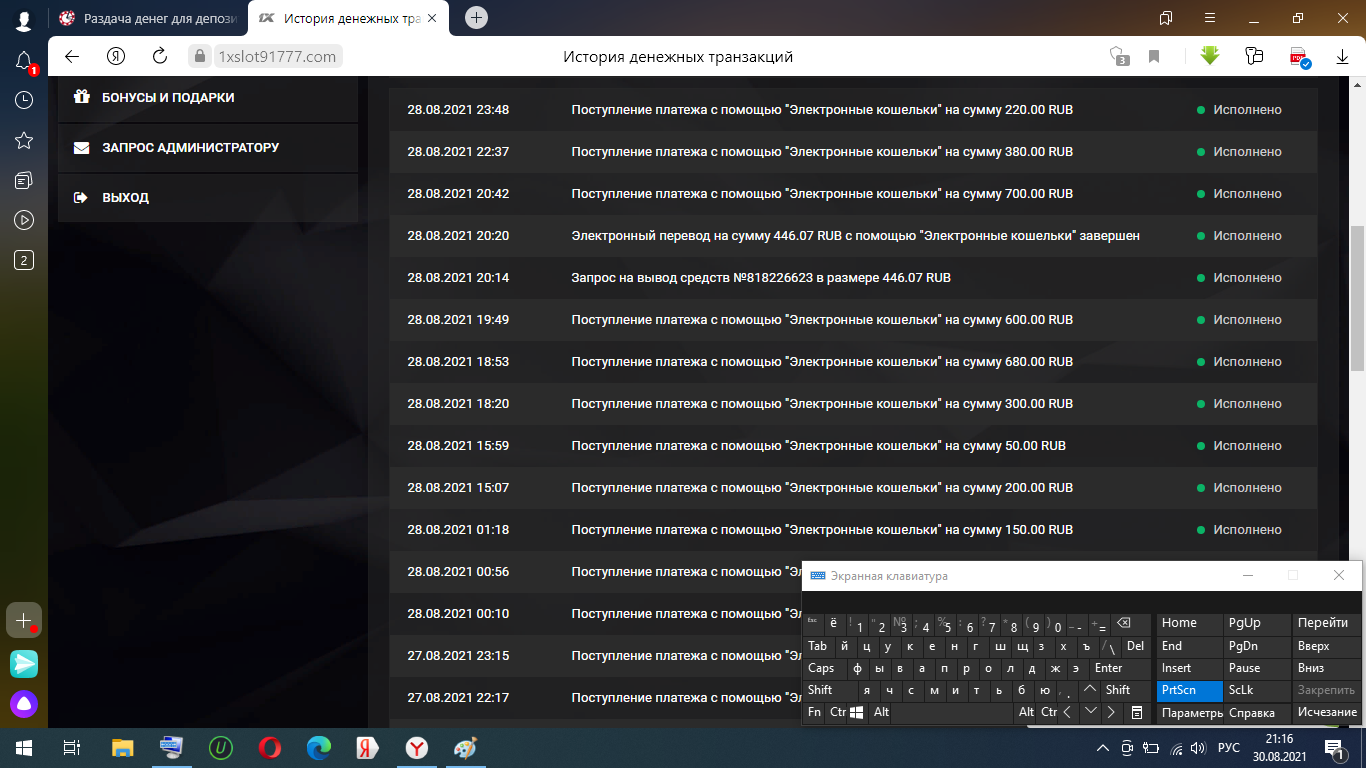Bookmark this page with the flag icon
This screenshot has width=1366, height=768.
[1154, 57]
